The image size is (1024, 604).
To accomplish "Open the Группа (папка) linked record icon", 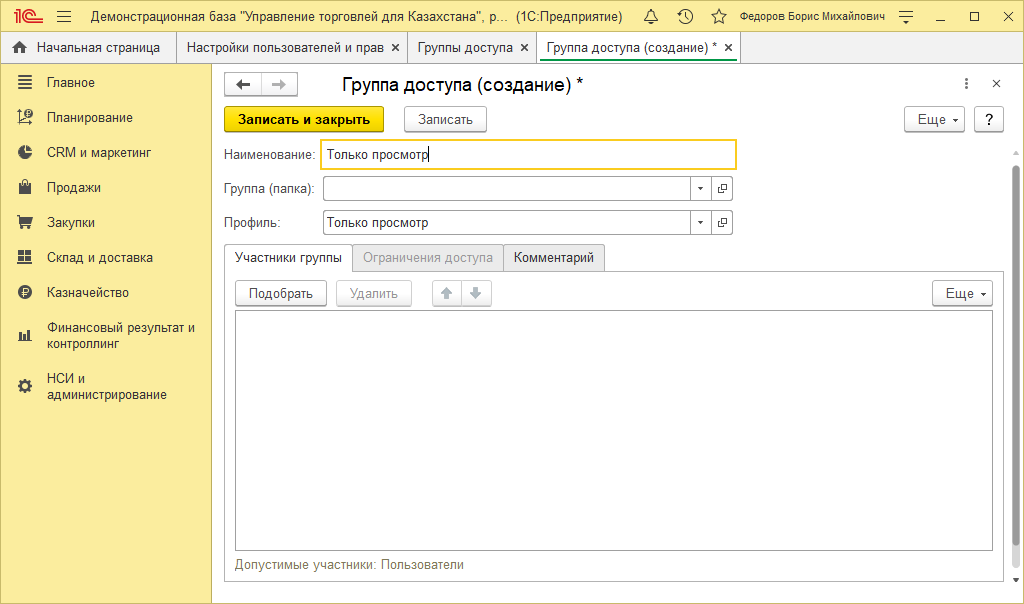I will point(723,188).
